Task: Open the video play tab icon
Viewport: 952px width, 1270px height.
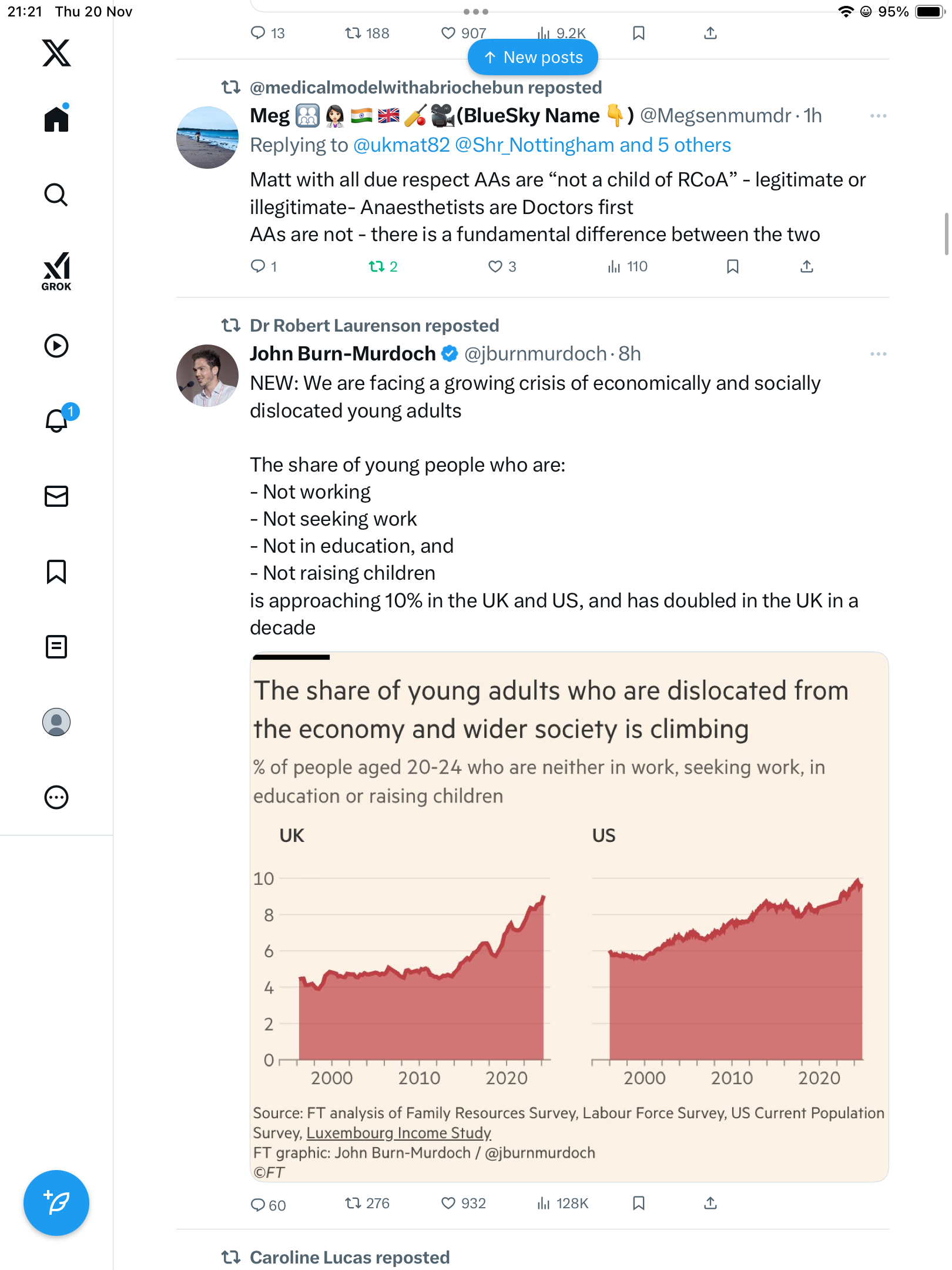Action: click(56, 346)
